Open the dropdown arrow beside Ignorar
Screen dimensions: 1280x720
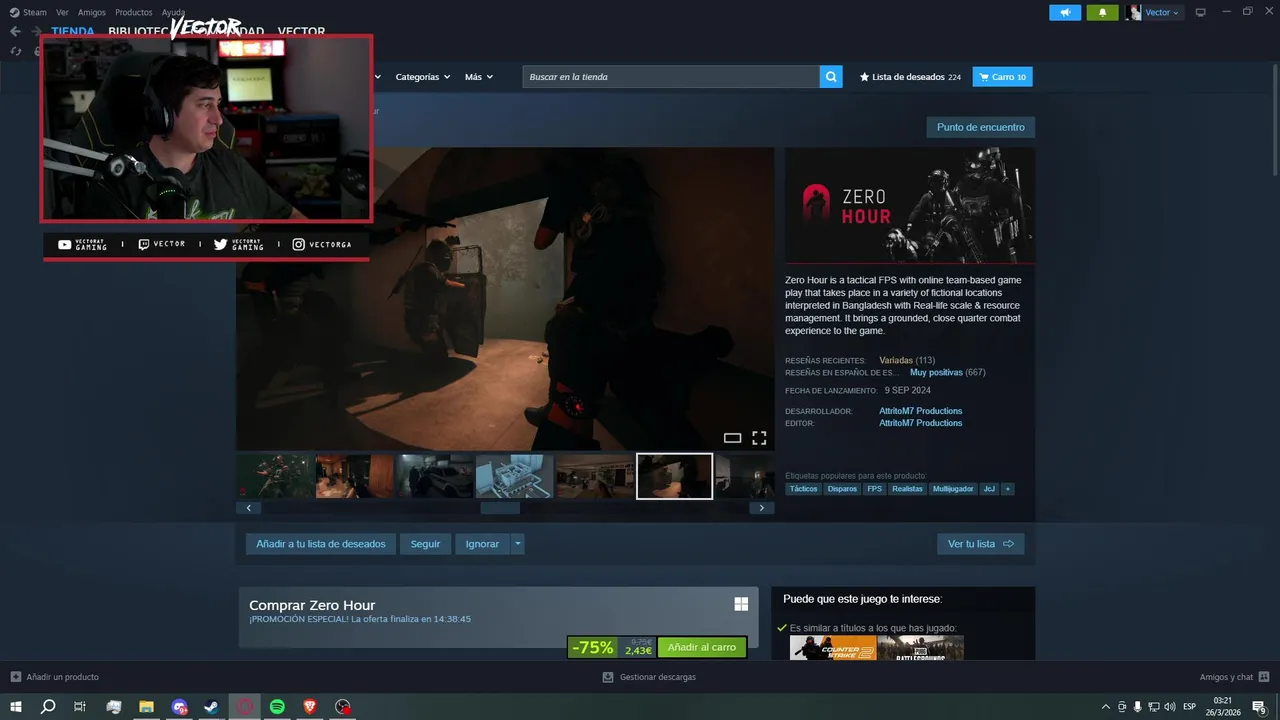(517, 544)
